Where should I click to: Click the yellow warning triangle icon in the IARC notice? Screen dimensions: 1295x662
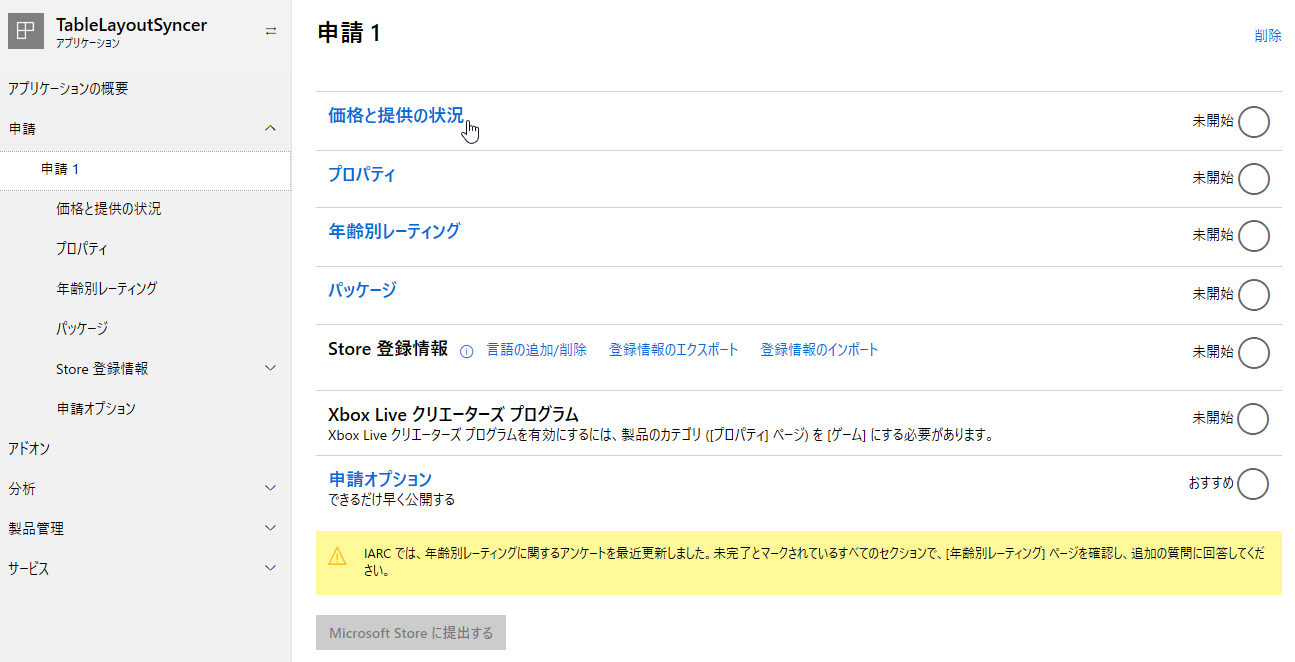pos(338,554)
